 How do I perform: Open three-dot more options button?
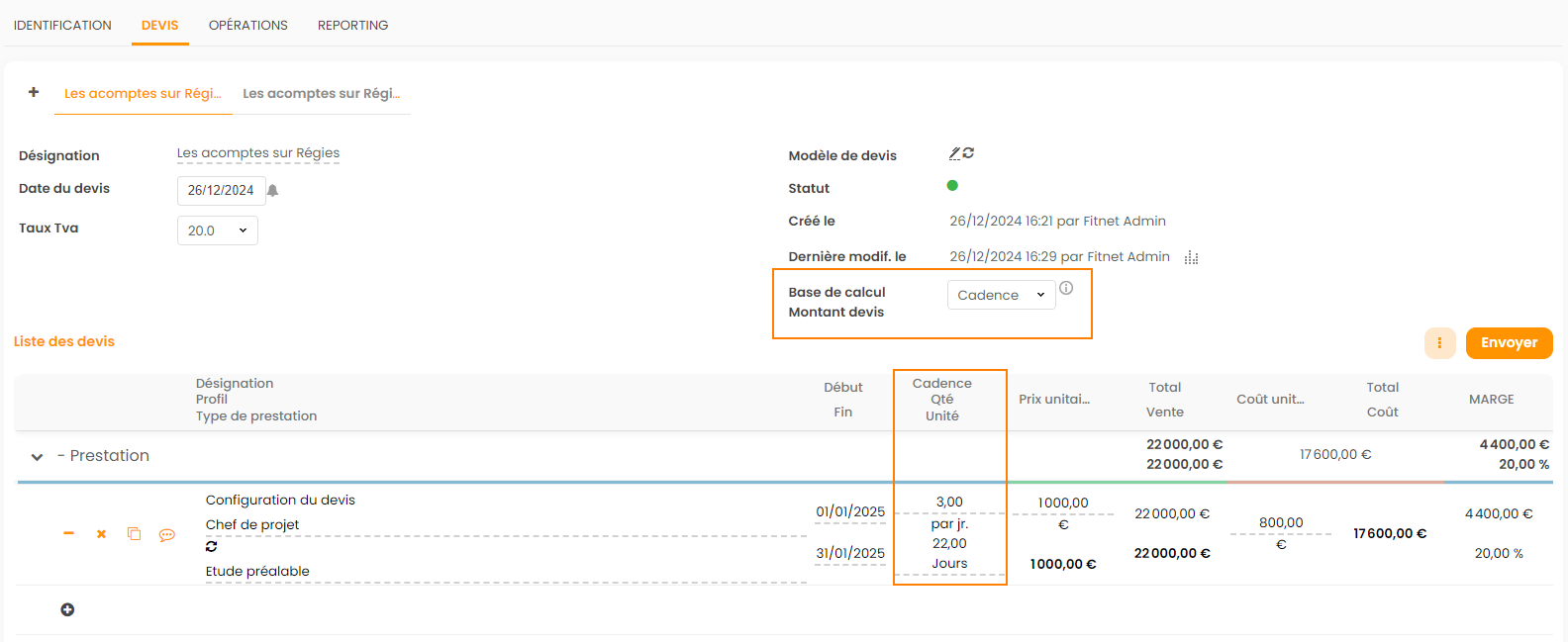1439,343
